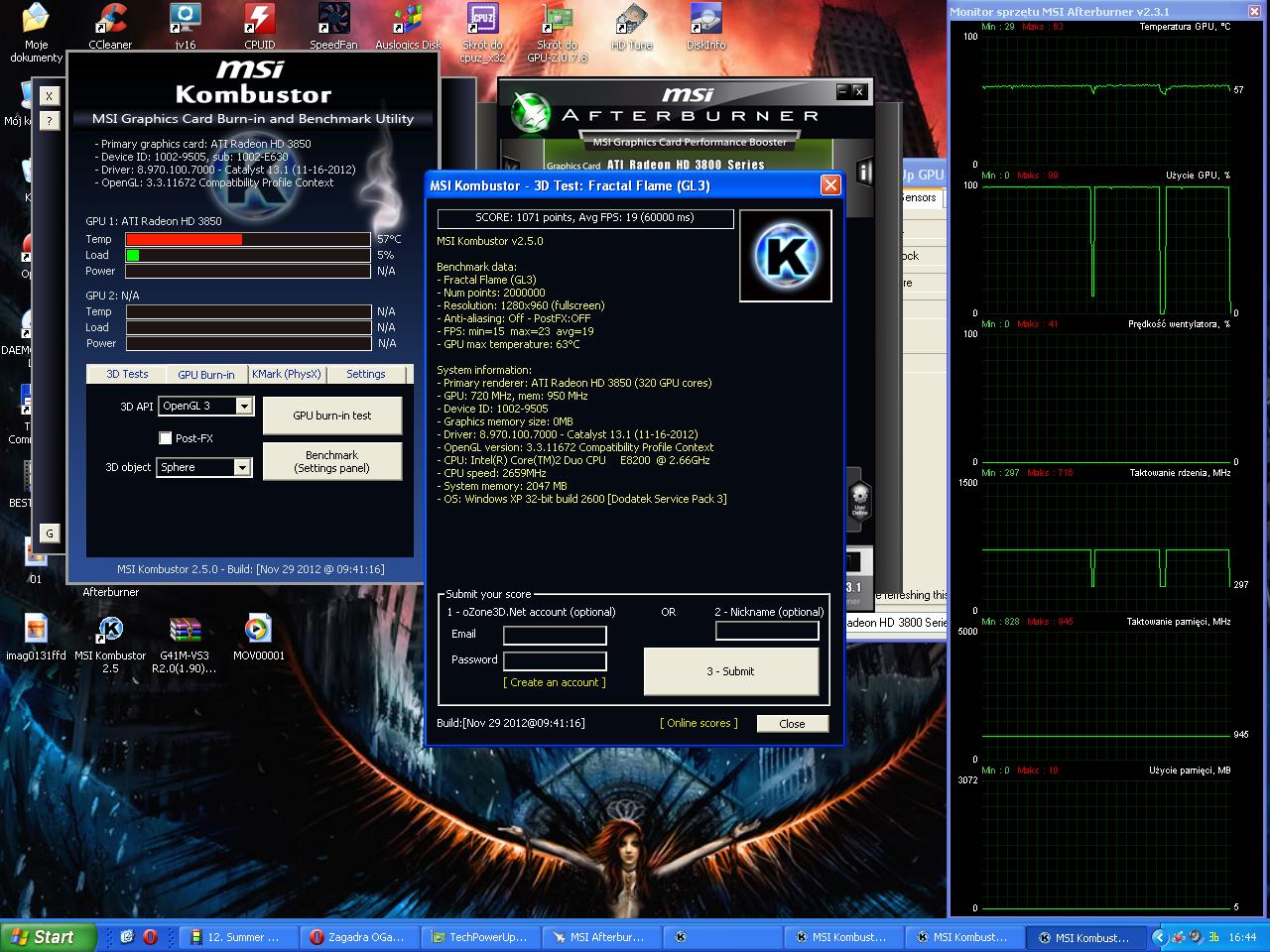The width and height of the screenshot is (1270, 952).
Task: Switch to the 3D Tests tab
Action: click(127, 374)
